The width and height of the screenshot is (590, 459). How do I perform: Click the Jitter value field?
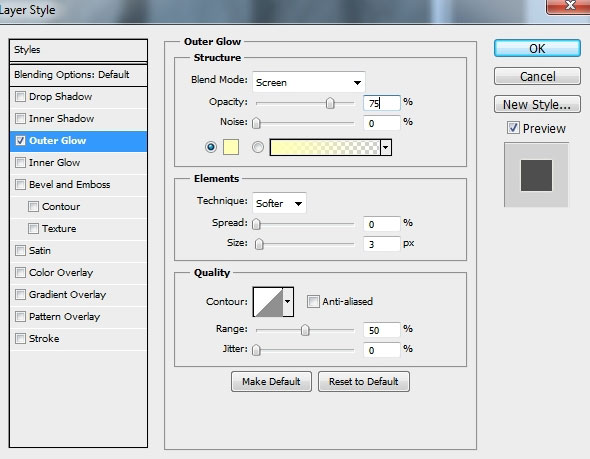pos(382,350)
